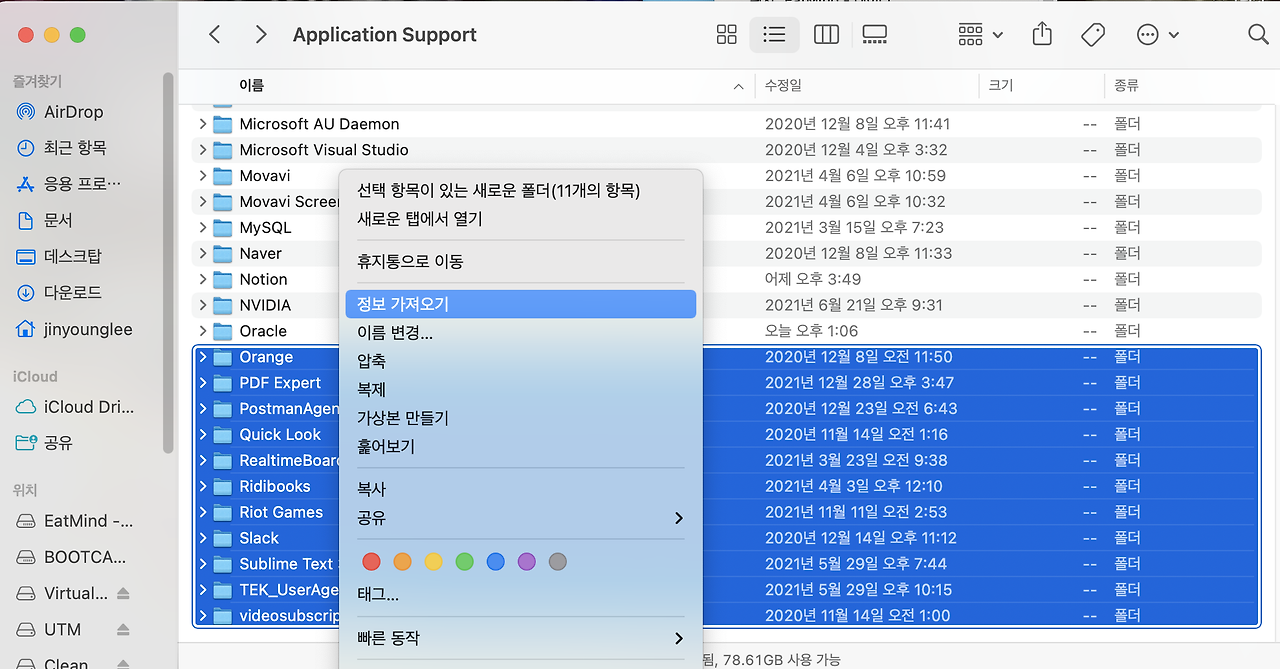Click the sidebar scrollbar

[x=169, y=265]
